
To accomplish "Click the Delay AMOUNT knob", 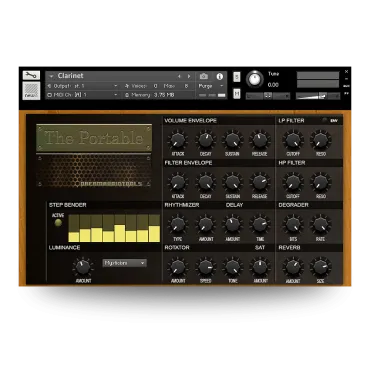I will tap(232, 224).
